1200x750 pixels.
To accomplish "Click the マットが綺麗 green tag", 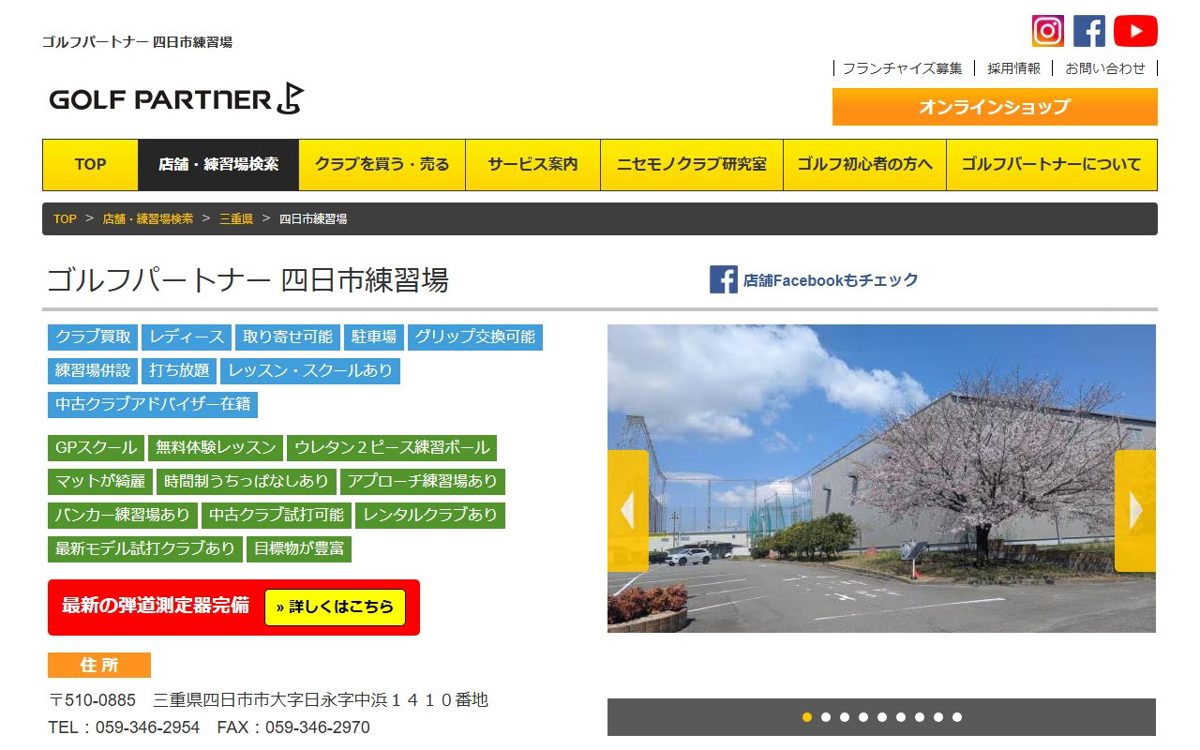I will coord(100,482).
